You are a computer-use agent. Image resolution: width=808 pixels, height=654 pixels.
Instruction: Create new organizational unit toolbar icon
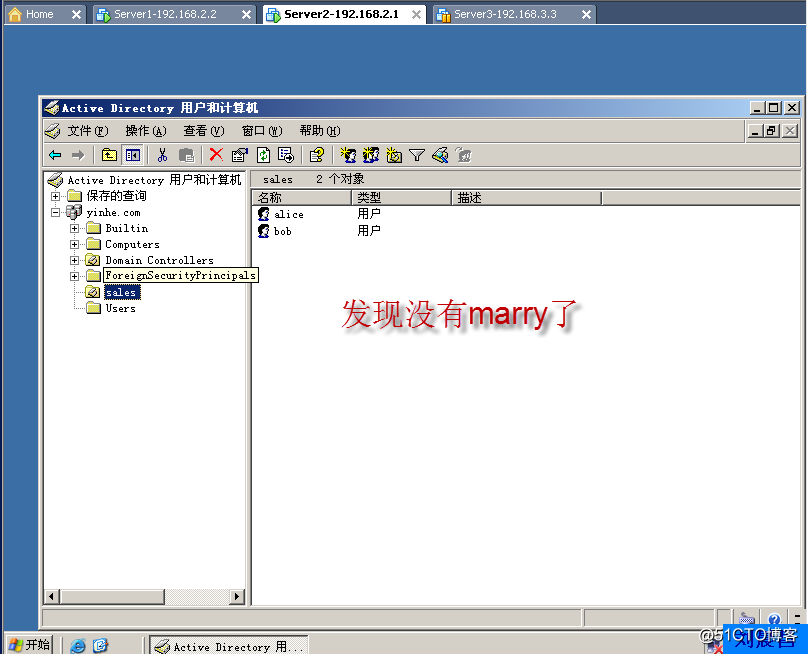point(394,155)
